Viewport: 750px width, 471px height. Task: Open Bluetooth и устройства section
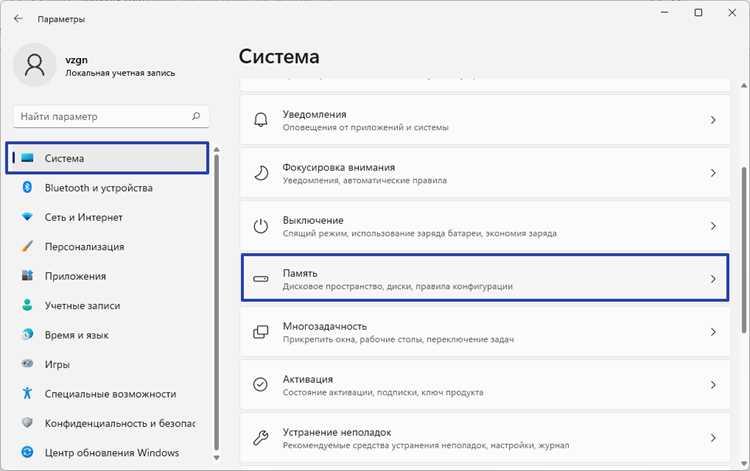[x=108, y=187]
